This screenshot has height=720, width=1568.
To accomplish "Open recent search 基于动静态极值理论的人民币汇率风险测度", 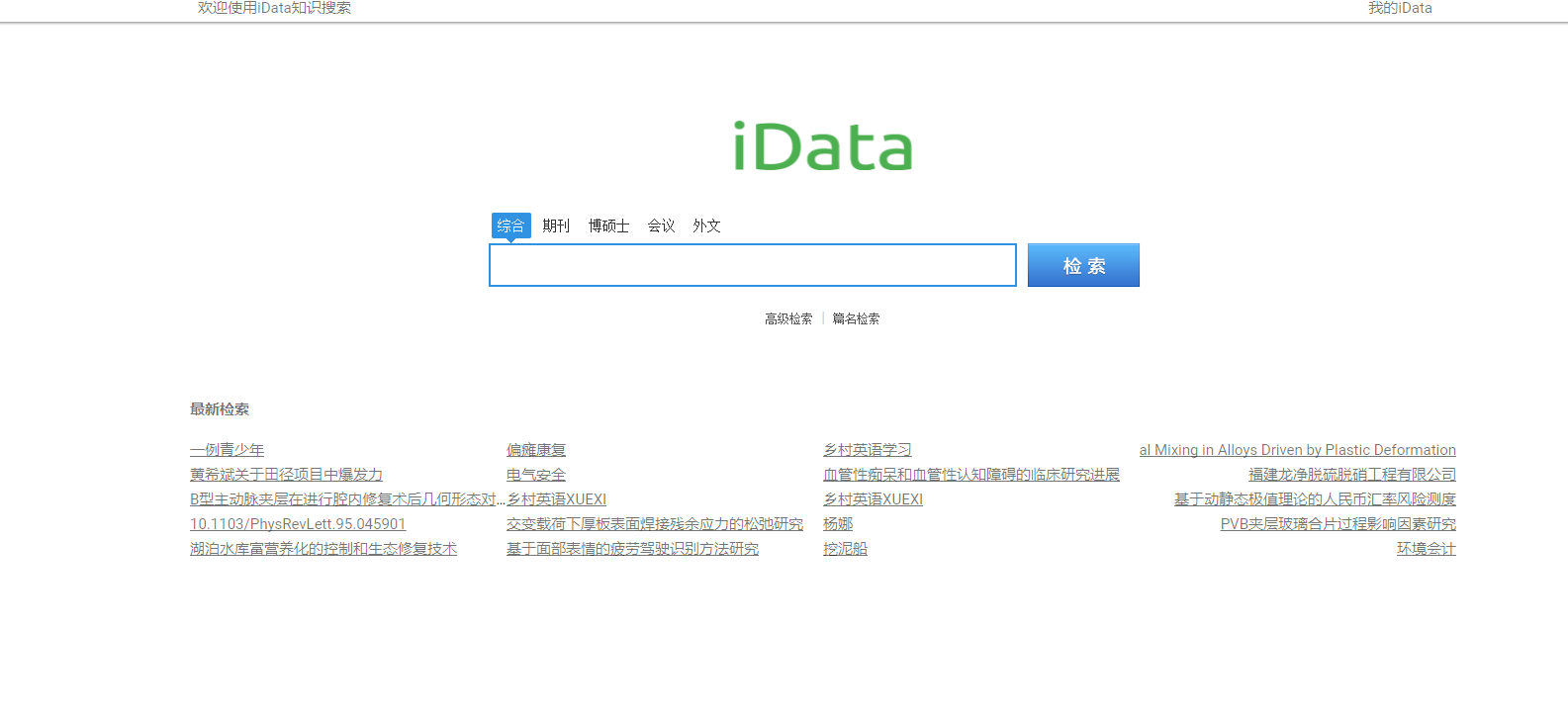I will [1315, 499].
